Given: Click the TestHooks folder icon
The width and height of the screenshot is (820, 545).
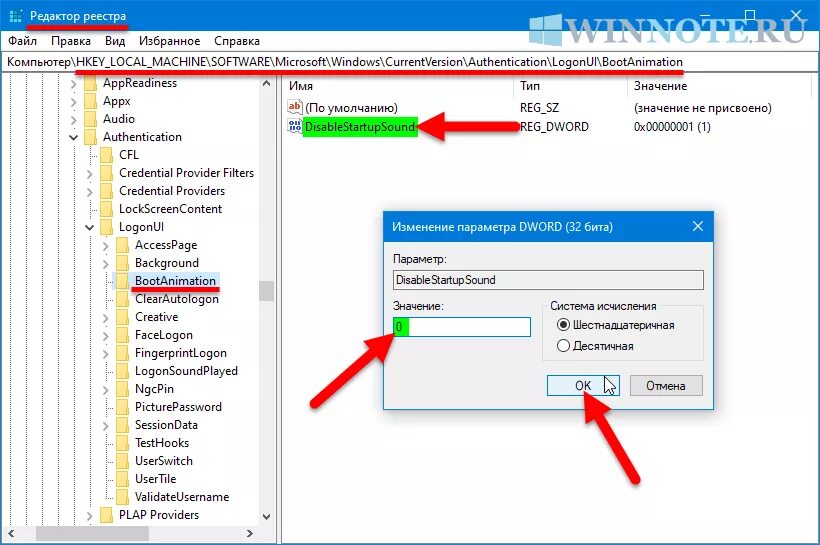Looking at the screenshot, I should (x=122, y=443).
